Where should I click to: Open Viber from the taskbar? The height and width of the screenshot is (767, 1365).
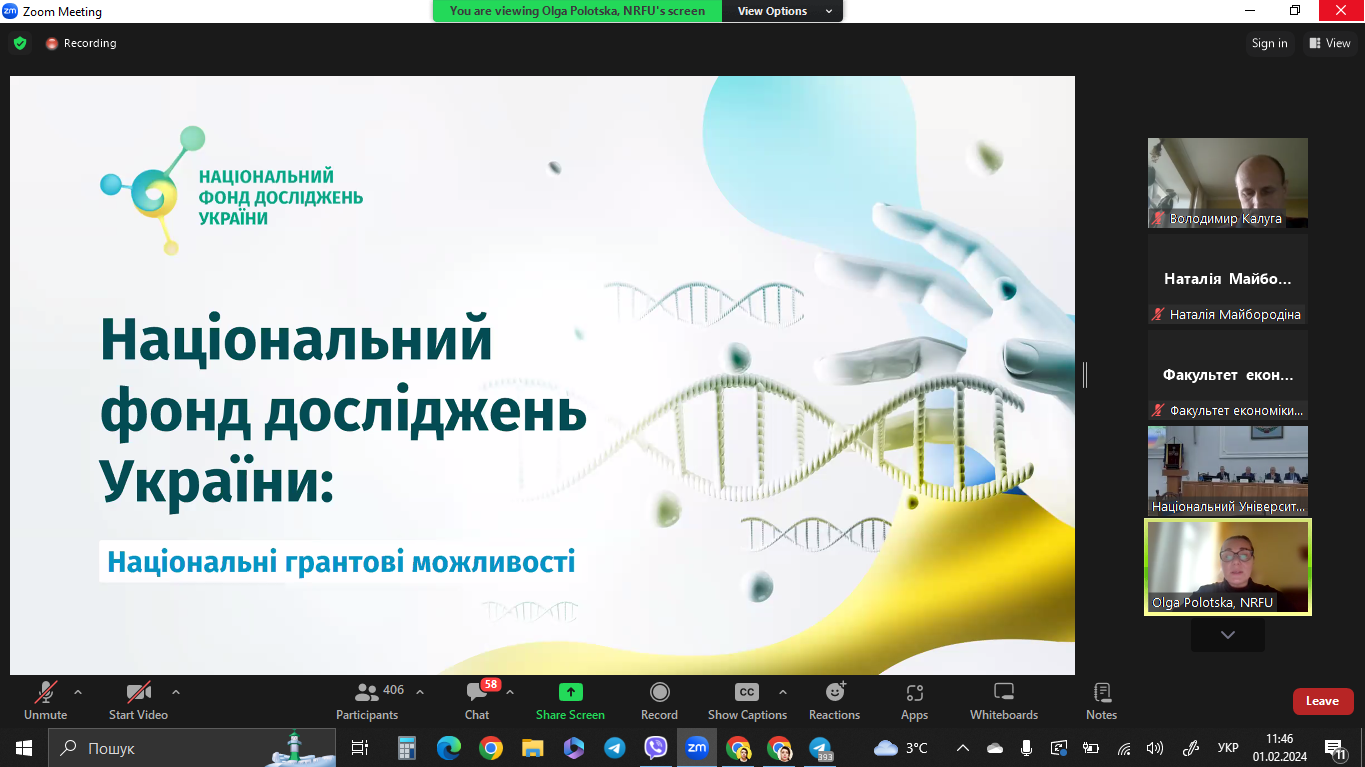[x=656, y=748]
